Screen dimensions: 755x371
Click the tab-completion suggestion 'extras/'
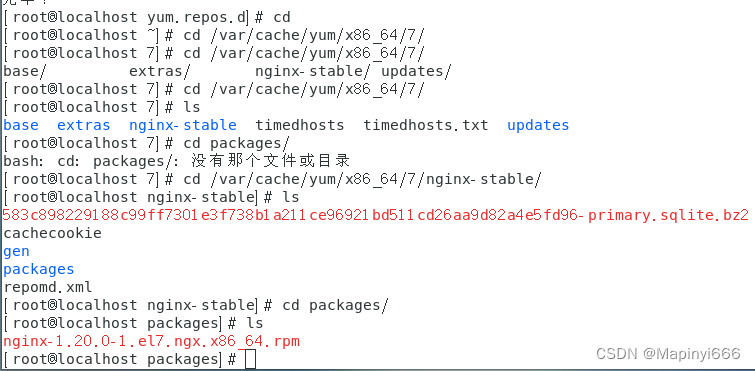[x=160, y=71]
